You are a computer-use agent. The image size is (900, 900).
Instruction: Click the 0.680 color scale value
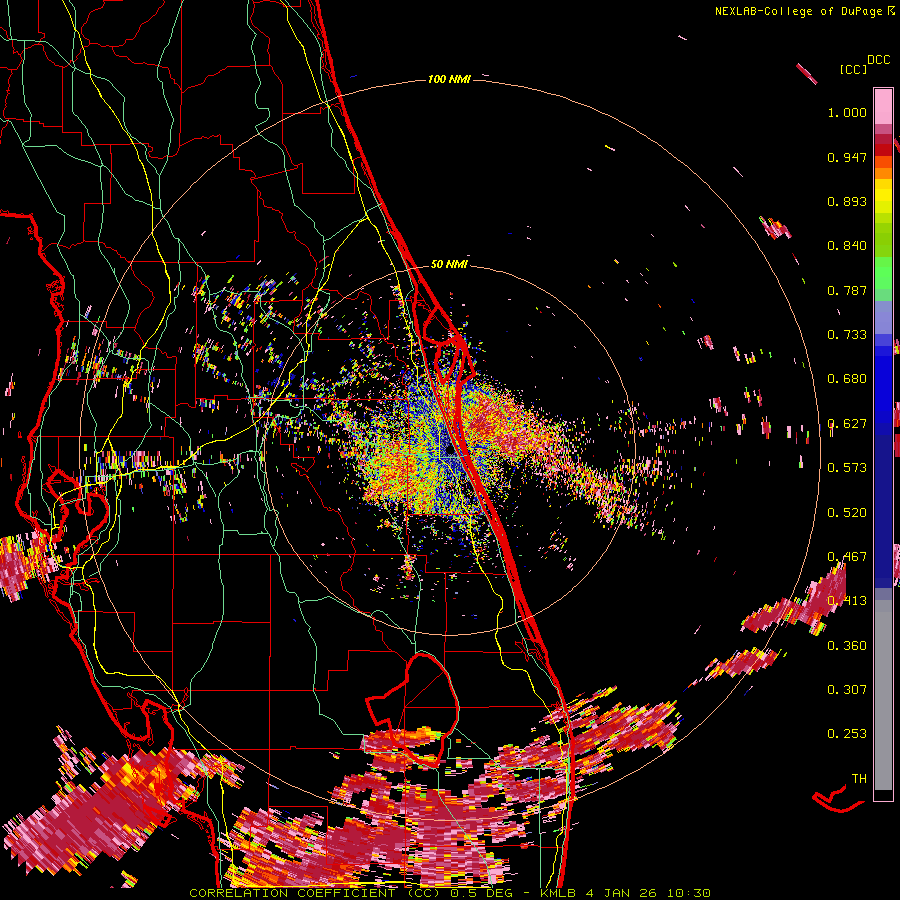(847, 379)
